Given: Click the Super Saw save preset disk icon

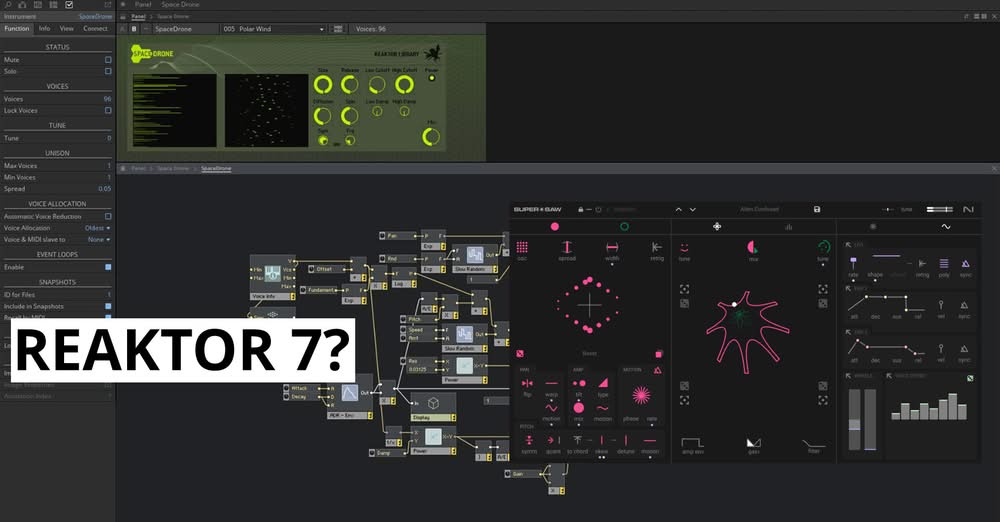Looking at the screenshot, I should (817, 209).
